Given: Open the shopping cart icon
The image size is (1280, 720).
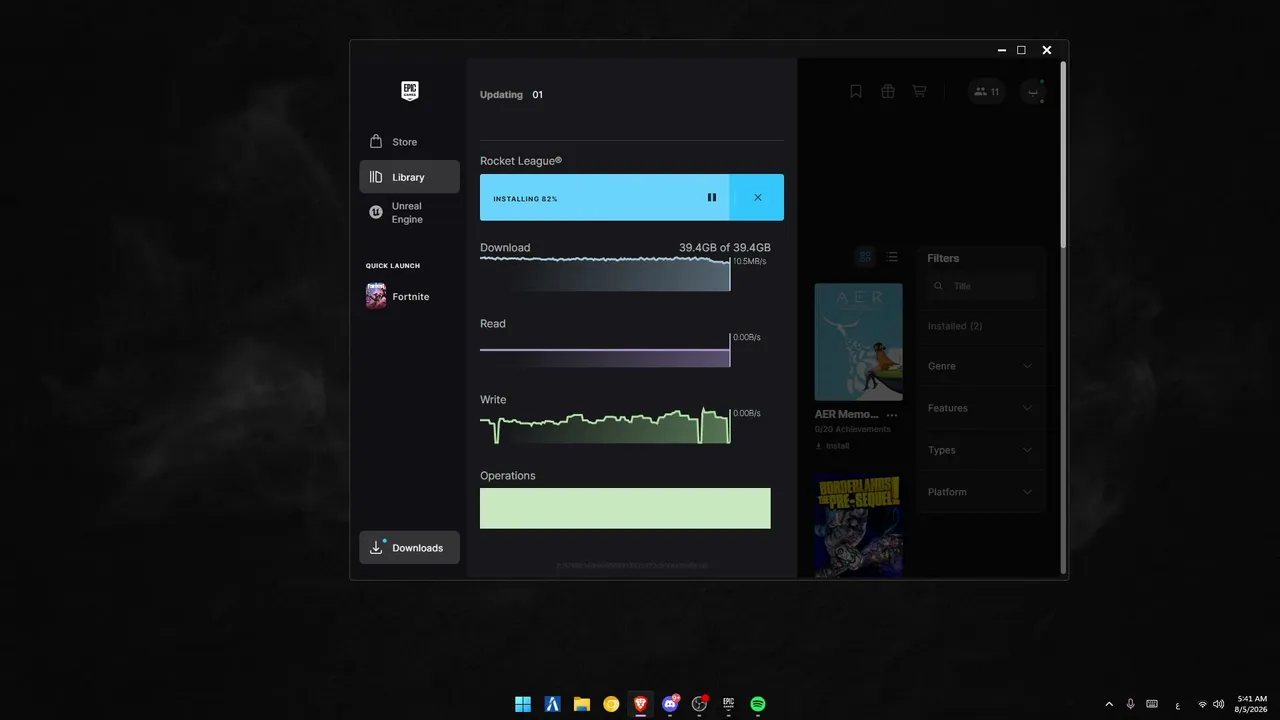Looking at the screenshot, I should click(919, 91).
